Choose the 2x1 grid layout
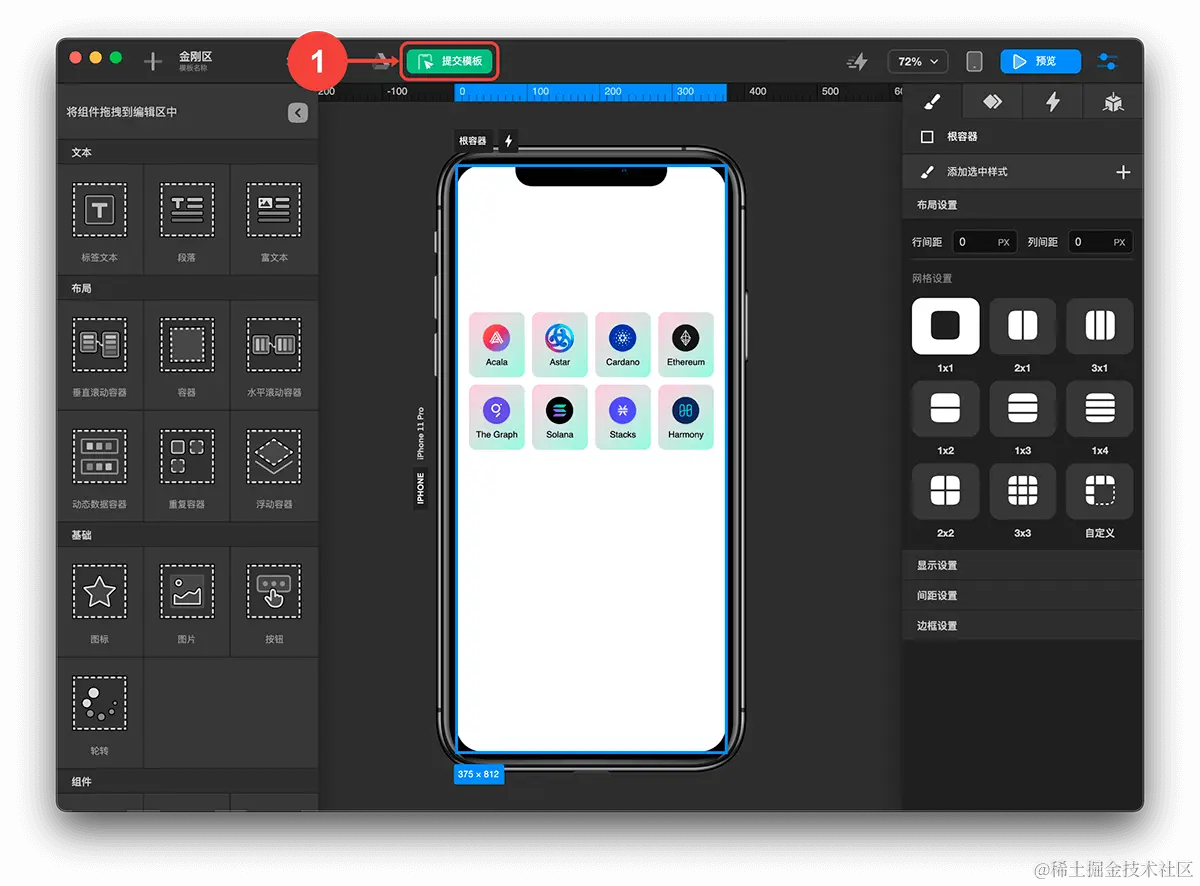1200x886 pixels. pyautogui.click(x=1022, y=326)
